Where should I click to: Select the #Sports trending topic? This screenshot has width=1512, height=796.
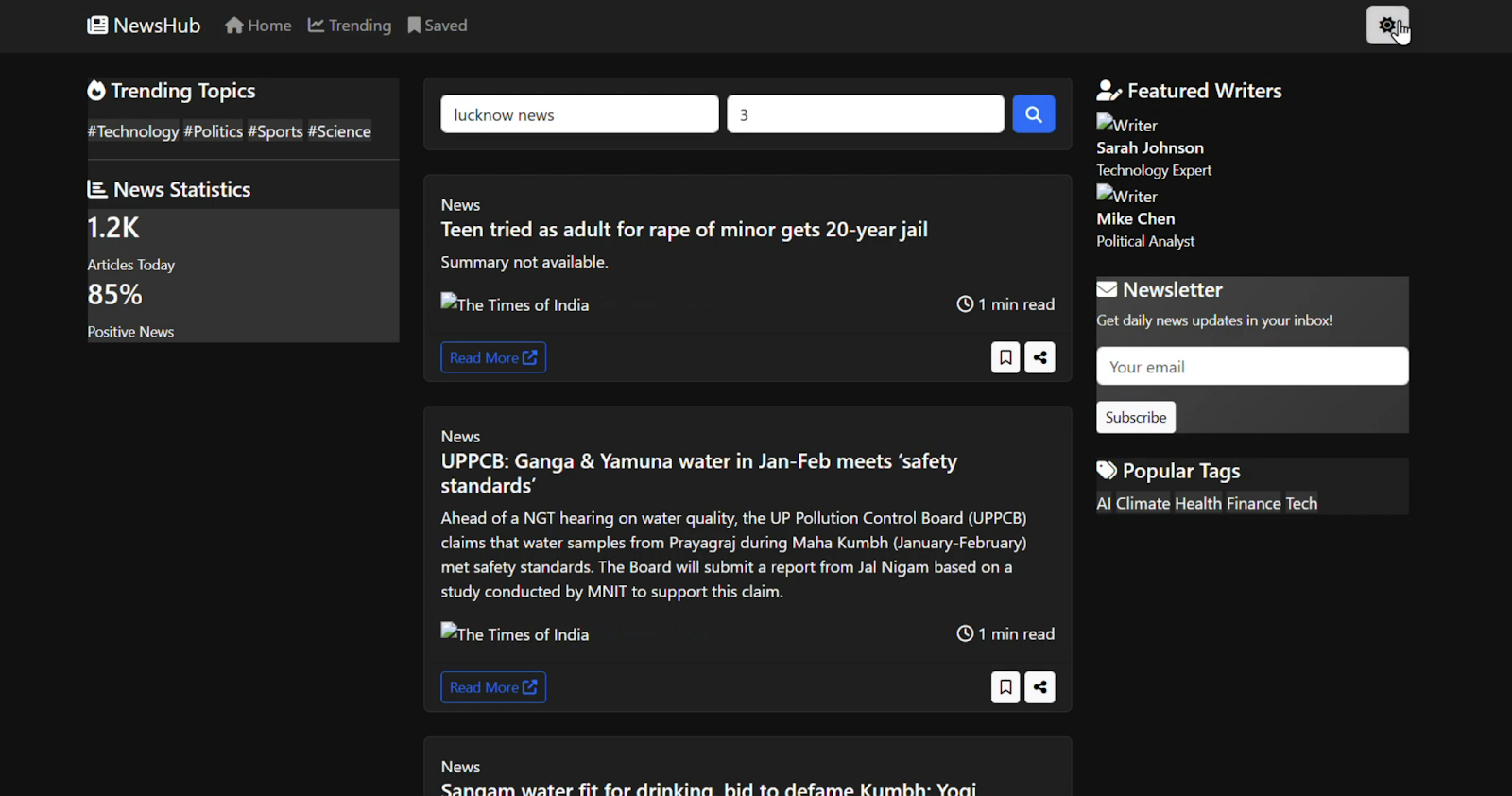275,131
